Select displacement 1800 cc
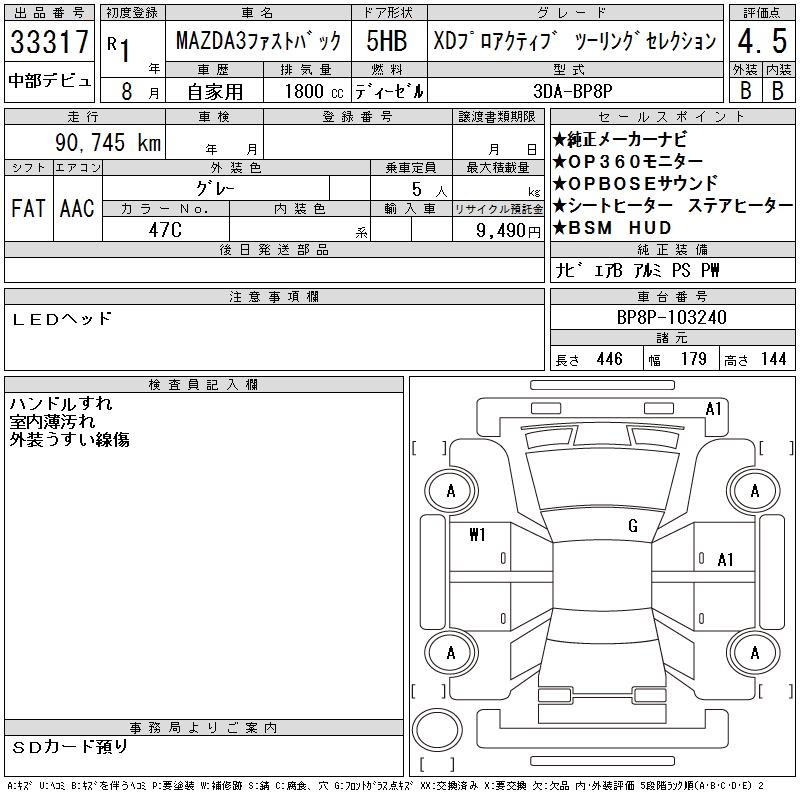 click(x=314, y=91)
